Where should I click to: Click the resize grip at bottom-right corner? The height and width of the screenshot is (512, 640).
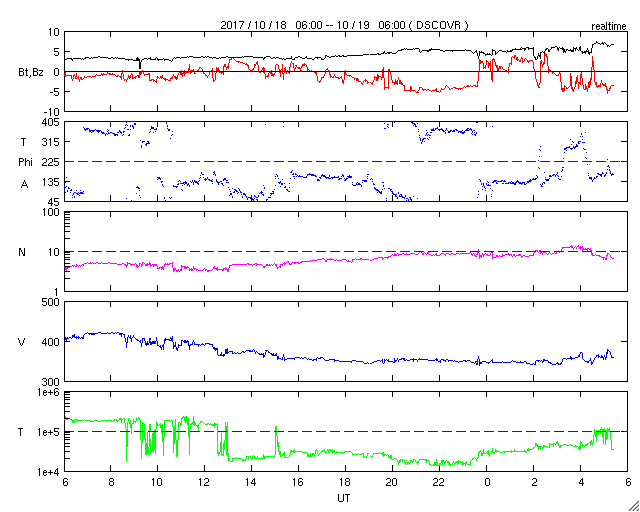pyautogui.click(x=633, y=505)
